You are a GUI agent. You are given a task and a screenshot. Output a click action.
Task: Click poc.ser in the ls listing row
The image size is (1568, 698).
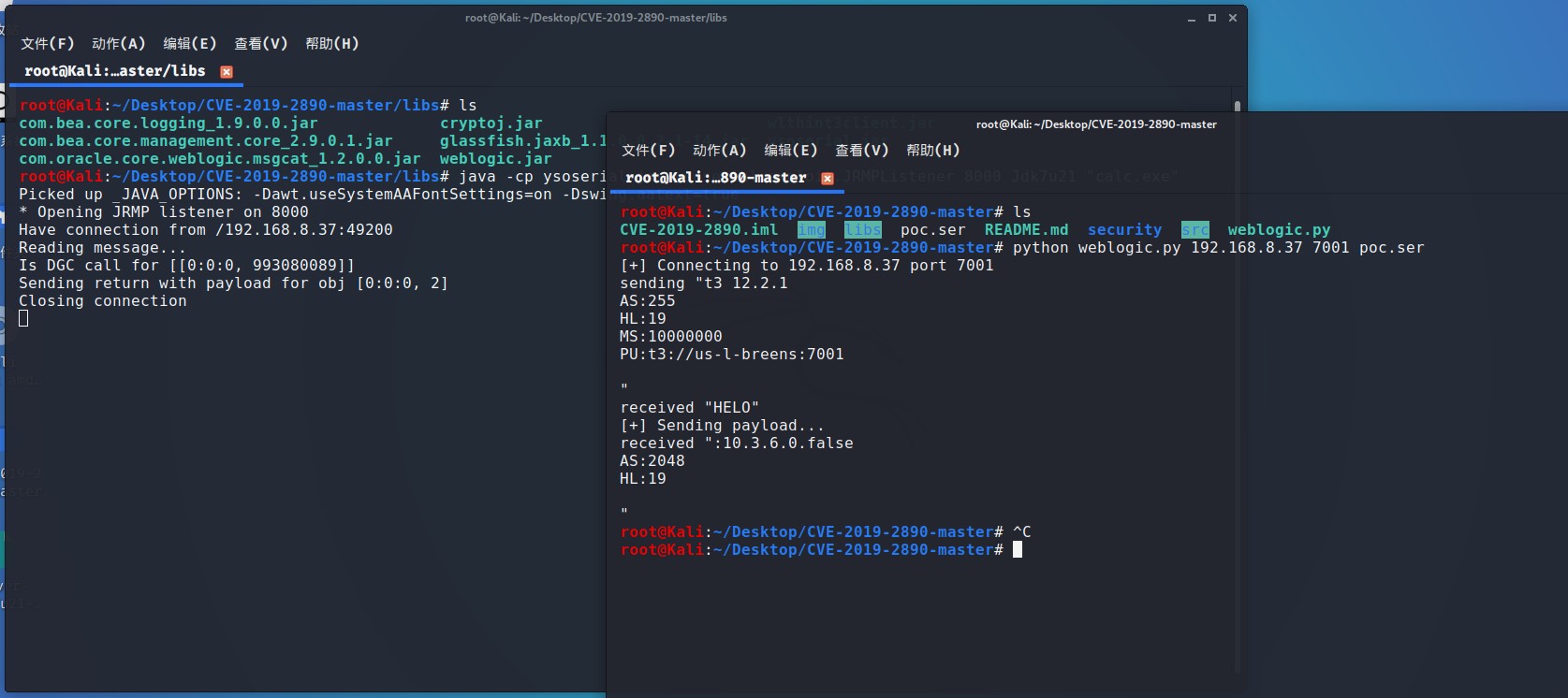click(x=932, y=230)
